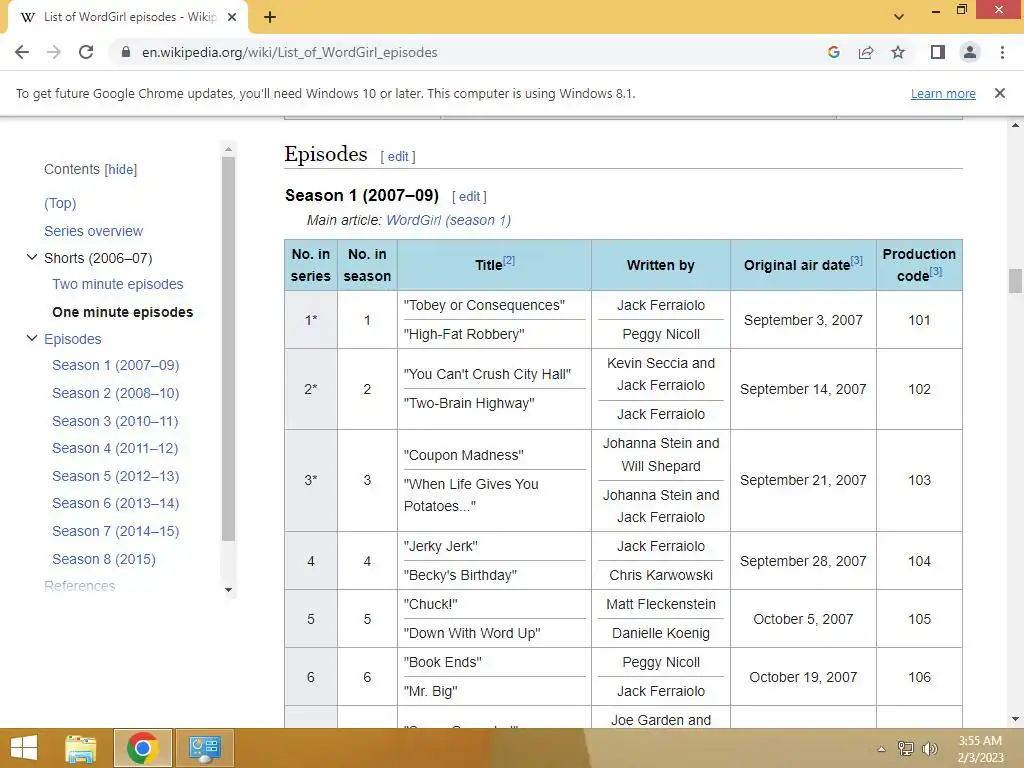Jump to Season 1 (2007–09) in contents
The image size is (1024, 768).
(116, 365)
